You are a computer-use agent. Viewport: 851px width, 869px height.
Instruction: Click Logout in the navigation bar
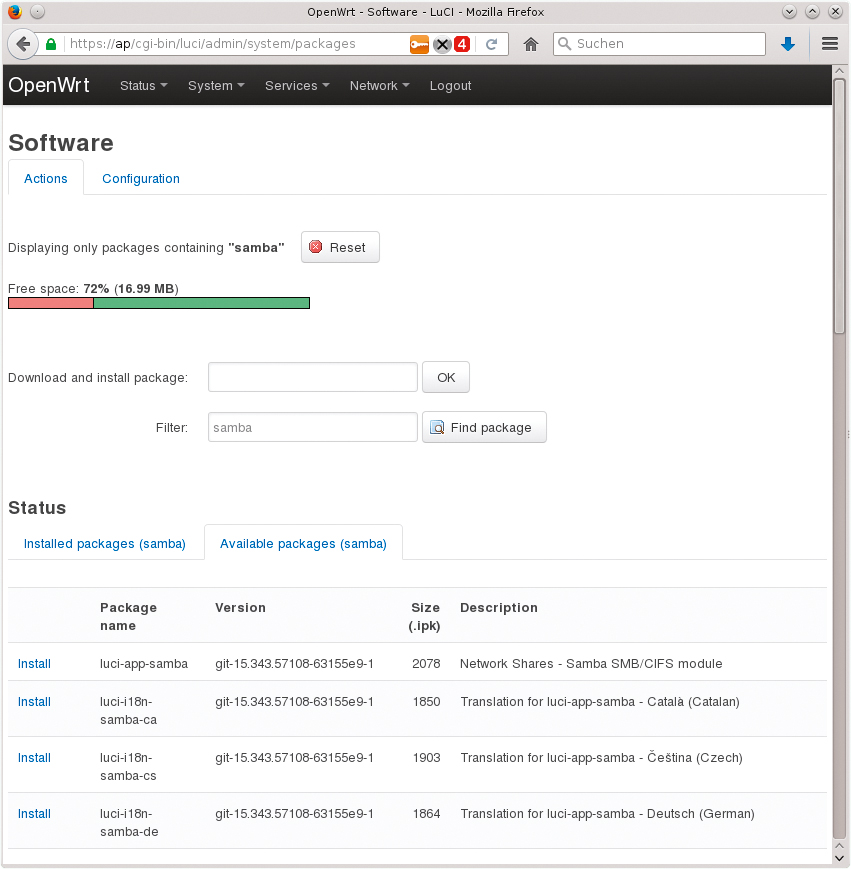click(450, 86)
